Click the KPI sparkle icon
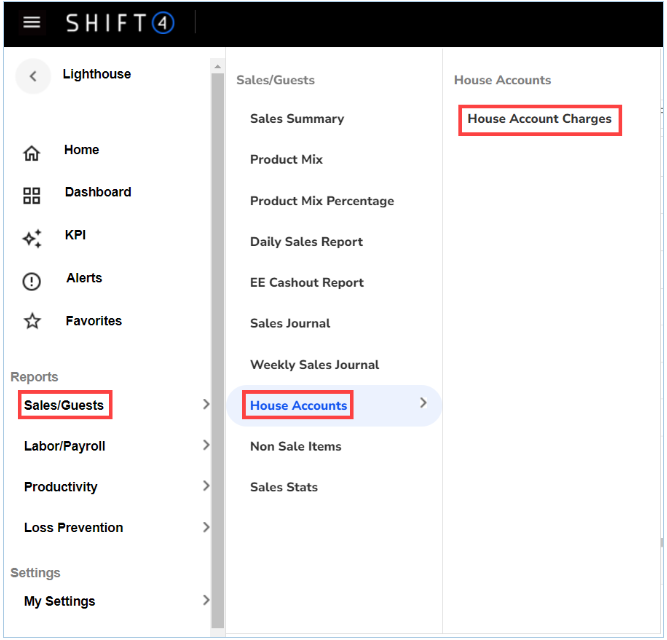 tap(32, 238)
